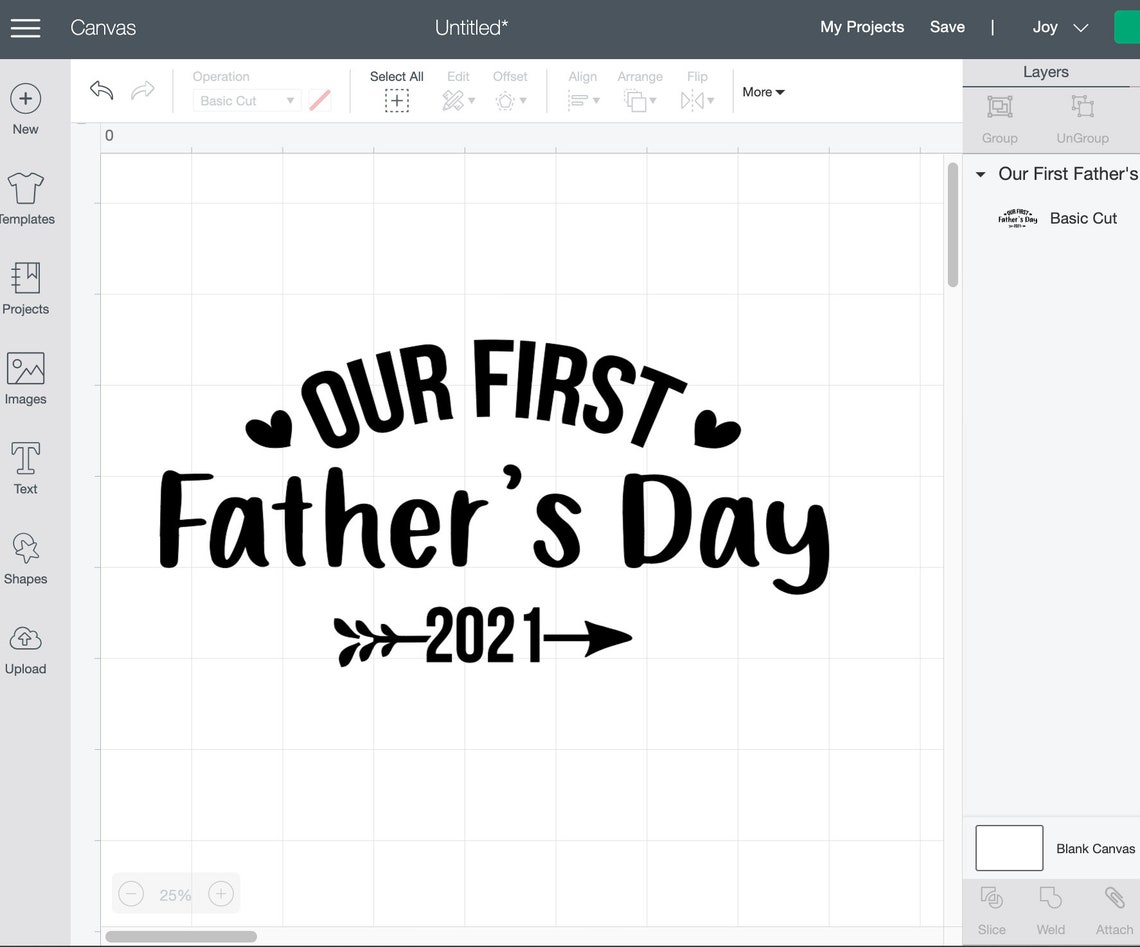Click the Select All icon

point(396,100)
